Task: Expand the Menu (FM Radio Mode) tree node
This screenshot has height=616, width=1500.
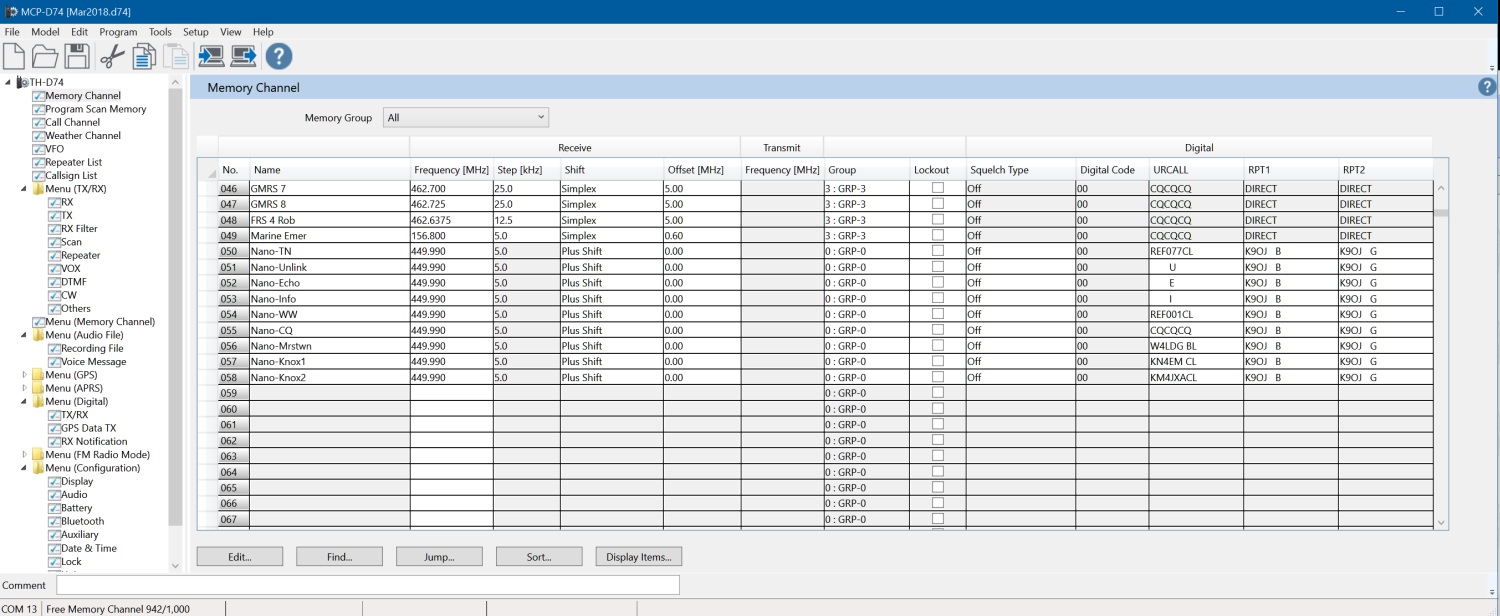Action: coord(24,454)
